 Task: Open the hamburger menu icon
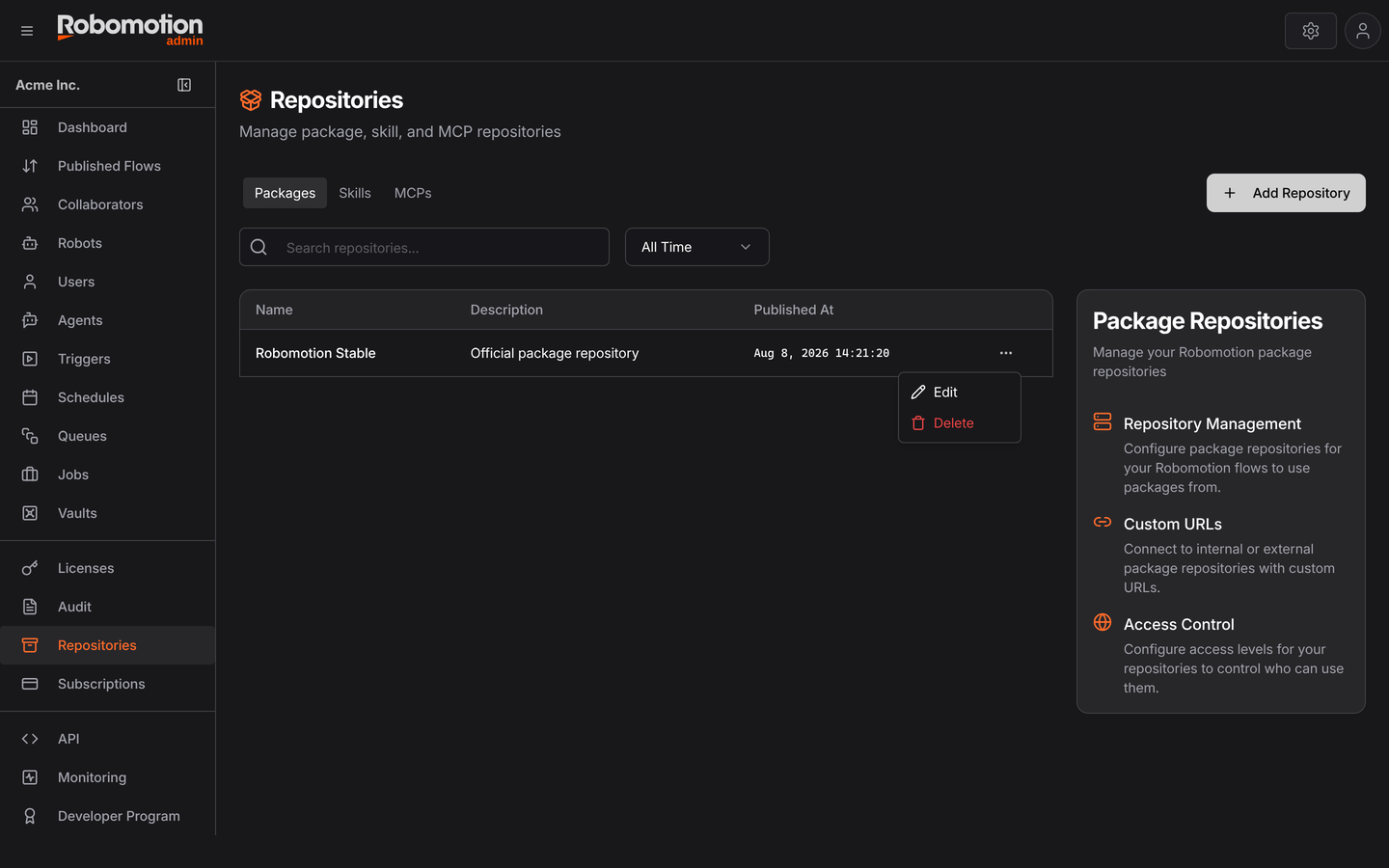(27, 31)
